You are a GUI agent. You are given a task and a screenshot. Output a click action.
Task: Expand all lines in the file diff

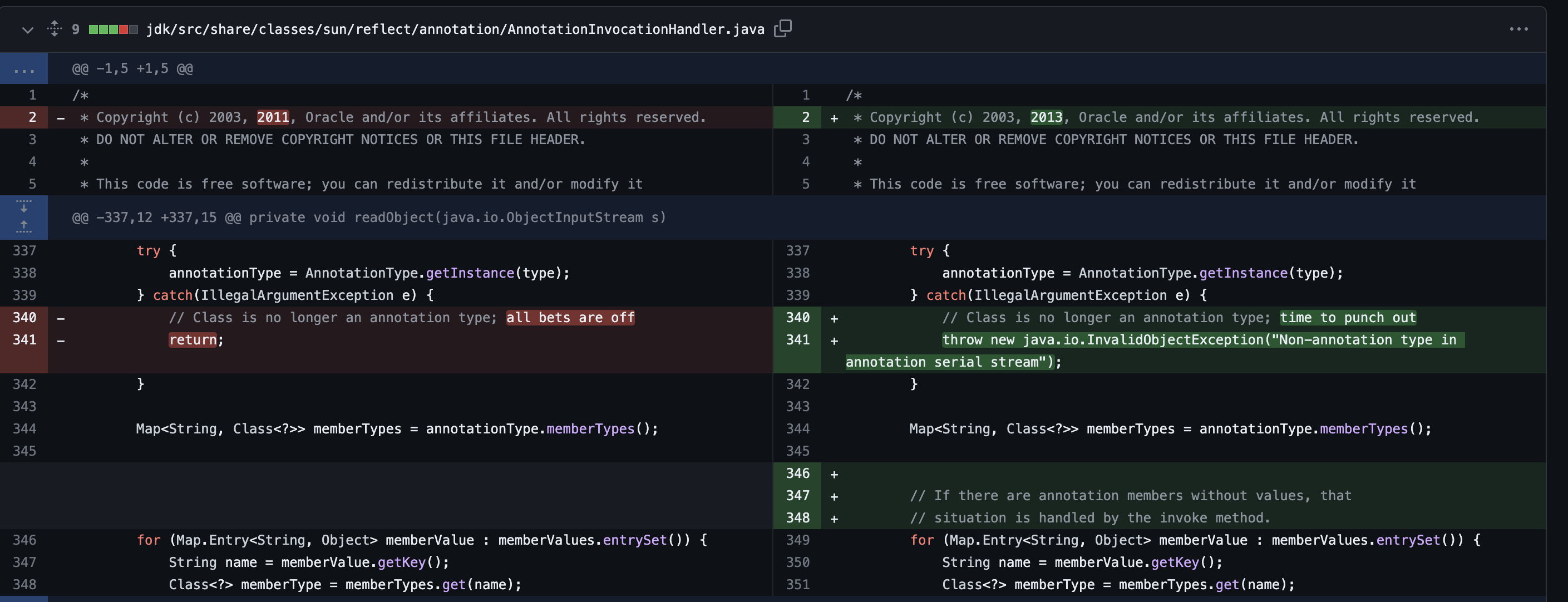pos(54,28)
